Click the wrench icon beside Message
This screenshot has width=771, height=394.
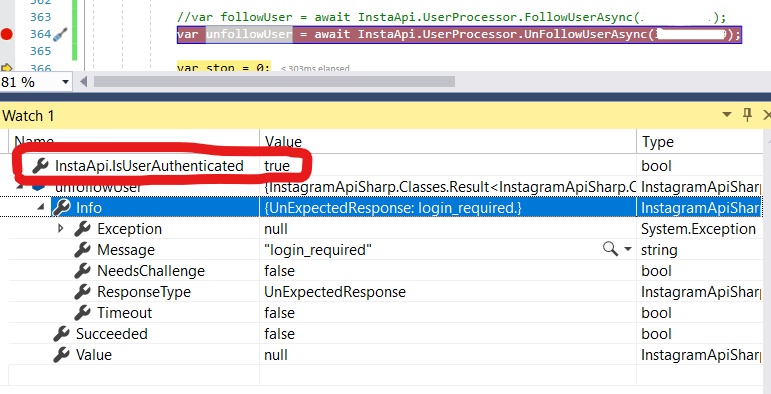pos(83,250)
